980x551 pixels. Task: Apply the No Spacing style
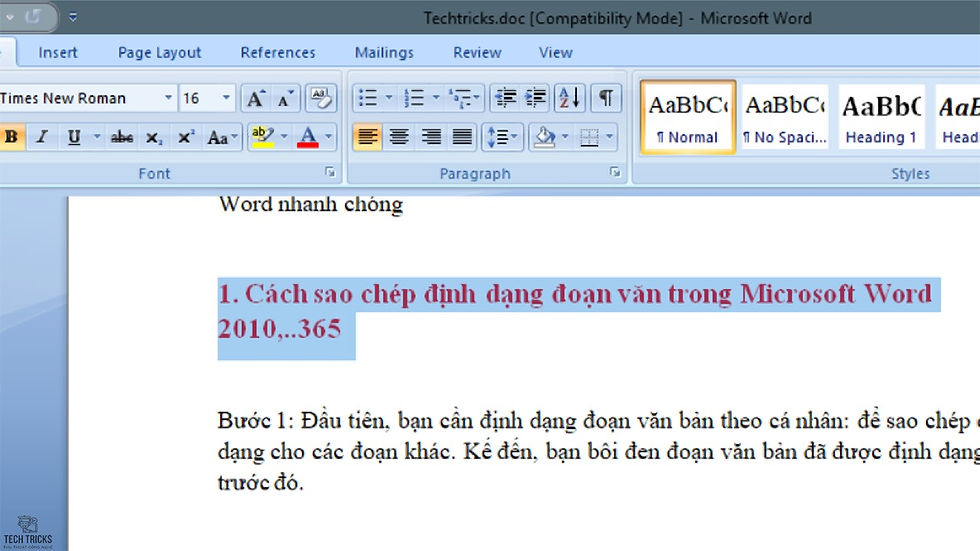785,117
